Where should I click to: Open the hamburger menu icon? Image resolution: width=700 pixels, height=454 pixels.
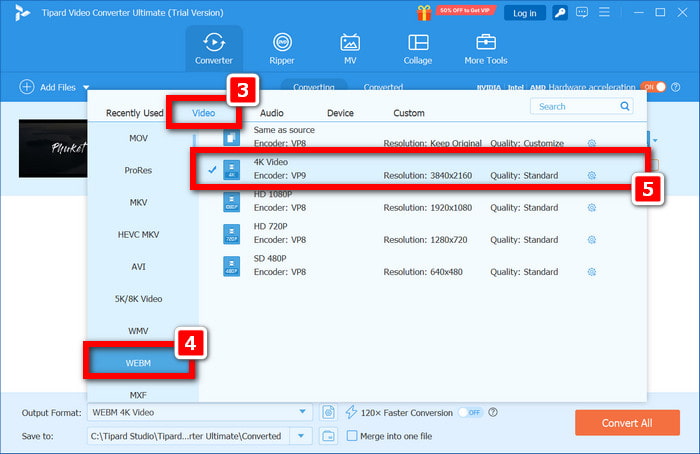coord(604,12)
